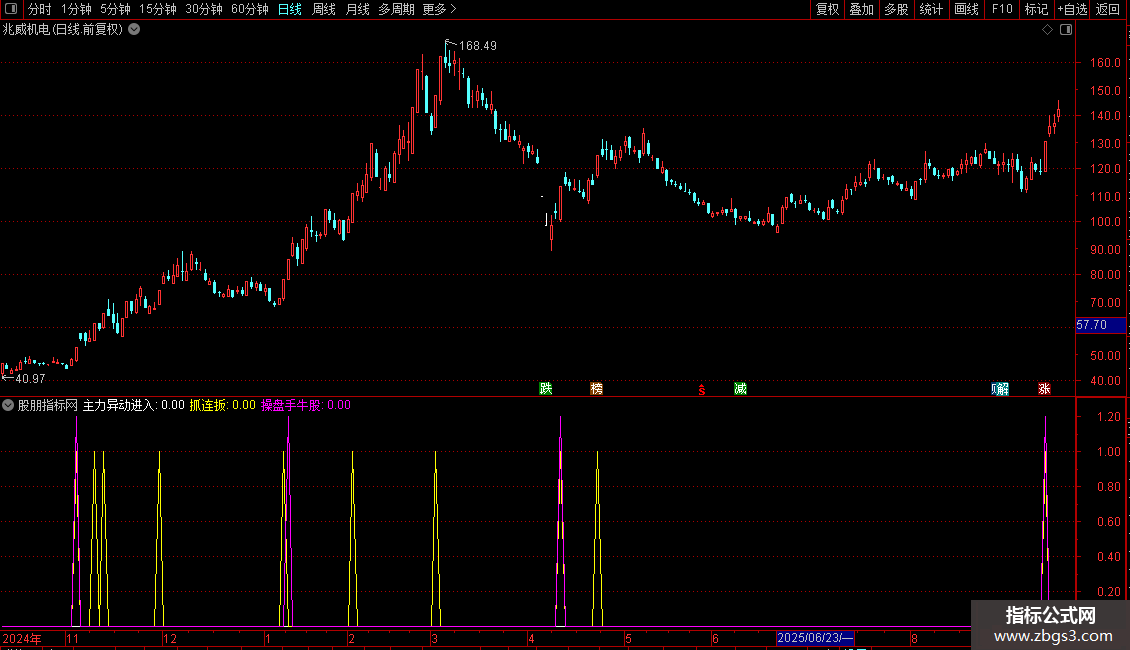Add stock via +自选 button
Viewport: 1130px width, 650px height.
point(1072,9)
